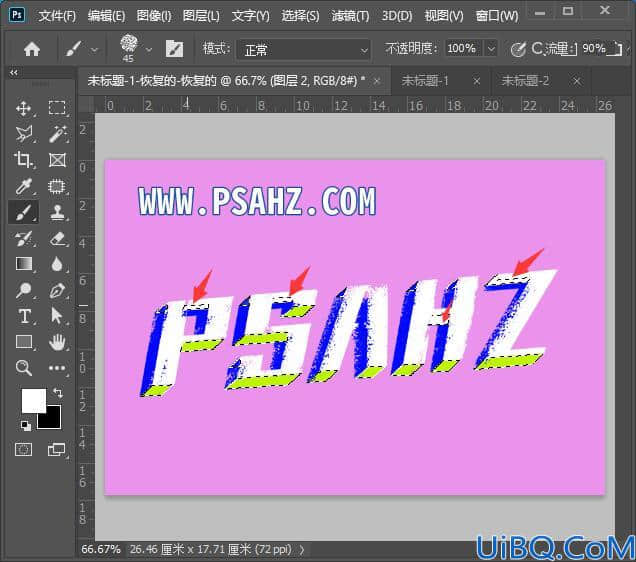
Task: Click the 66.67% zoom level field
Action: pos(101,549)
